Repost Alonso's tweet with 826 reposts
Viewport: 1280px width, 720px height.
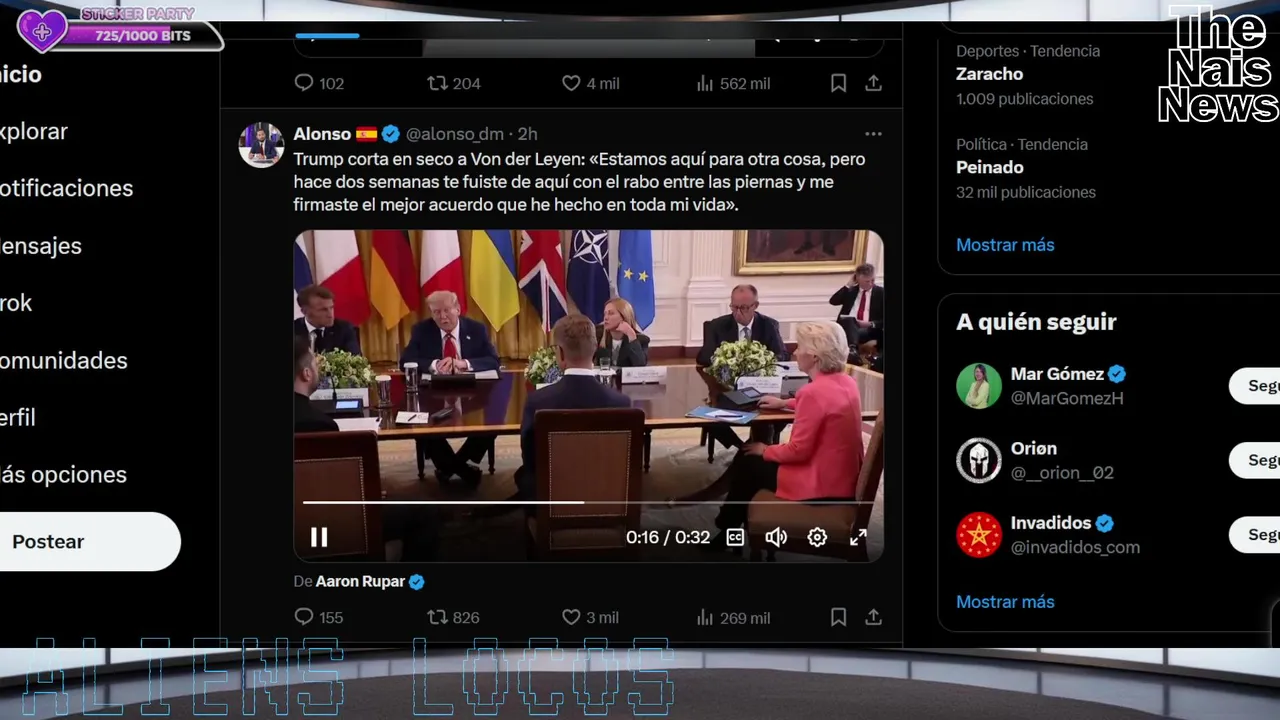point(454,618)
